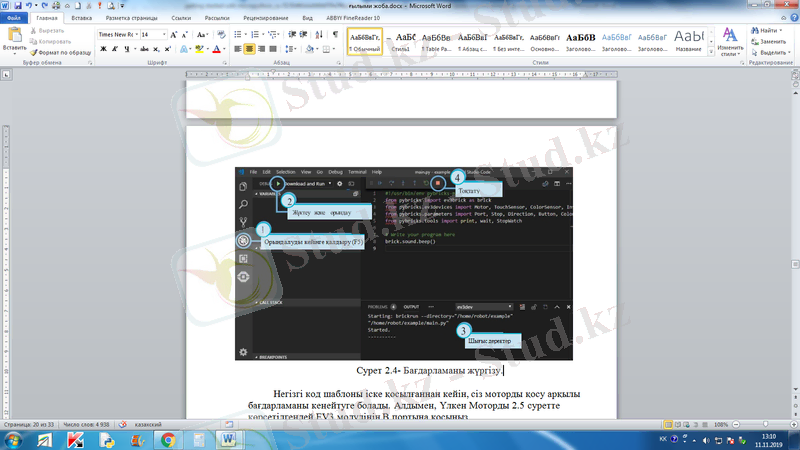Screen dimensions: 800x450
Task: Apply multilevel list formatting
Action: pyautogui.click(x=272, y=35)
